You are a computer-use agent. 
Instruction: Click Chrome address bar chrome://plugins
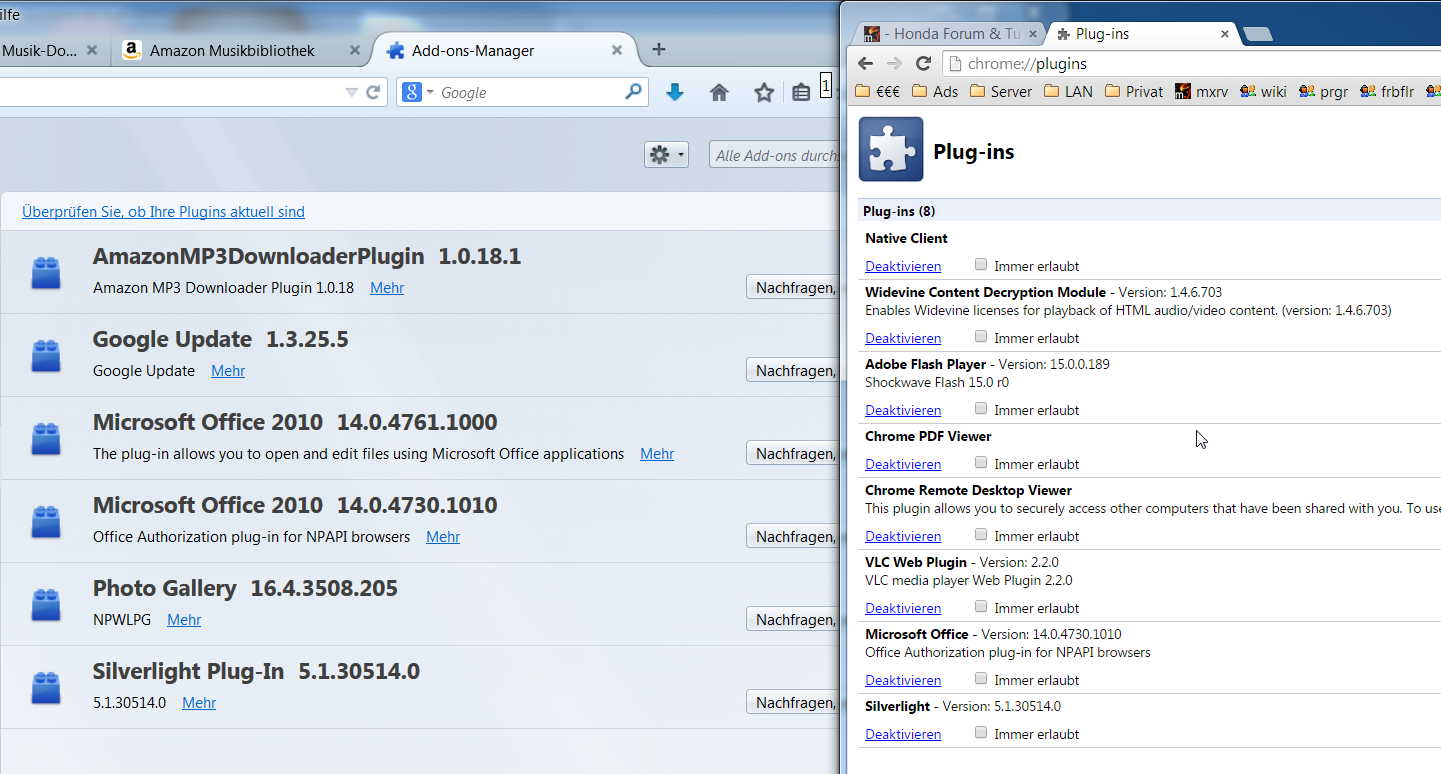(x=1190, y=63)
